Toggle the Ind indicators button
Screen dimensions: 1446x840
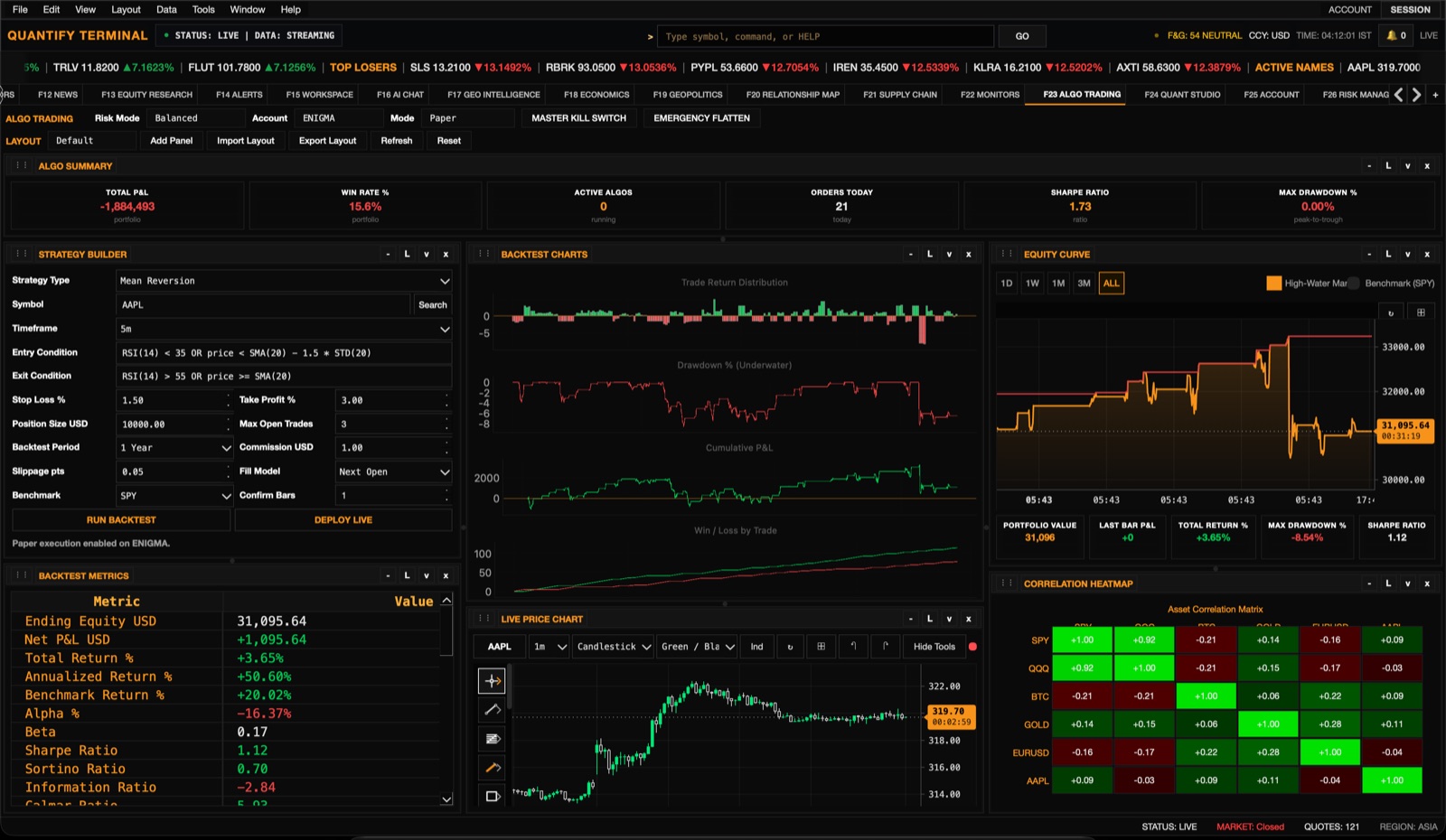point(756,647)
